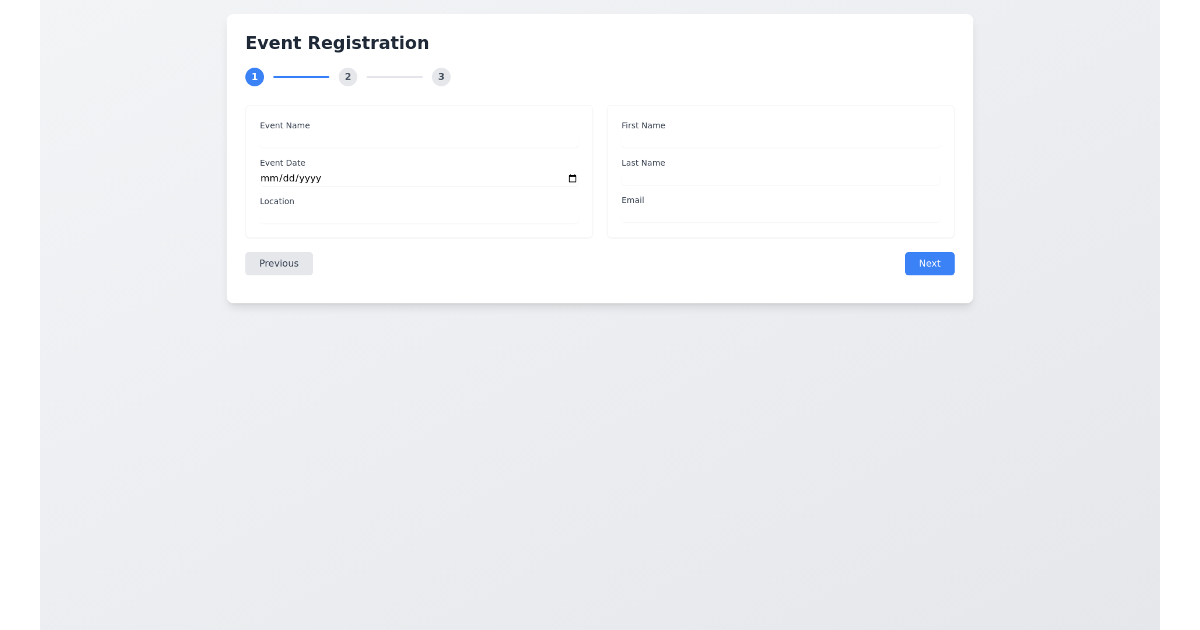Select step 3 in the progress indicator
Screen dimensions: 1200x630
(441, 76)
